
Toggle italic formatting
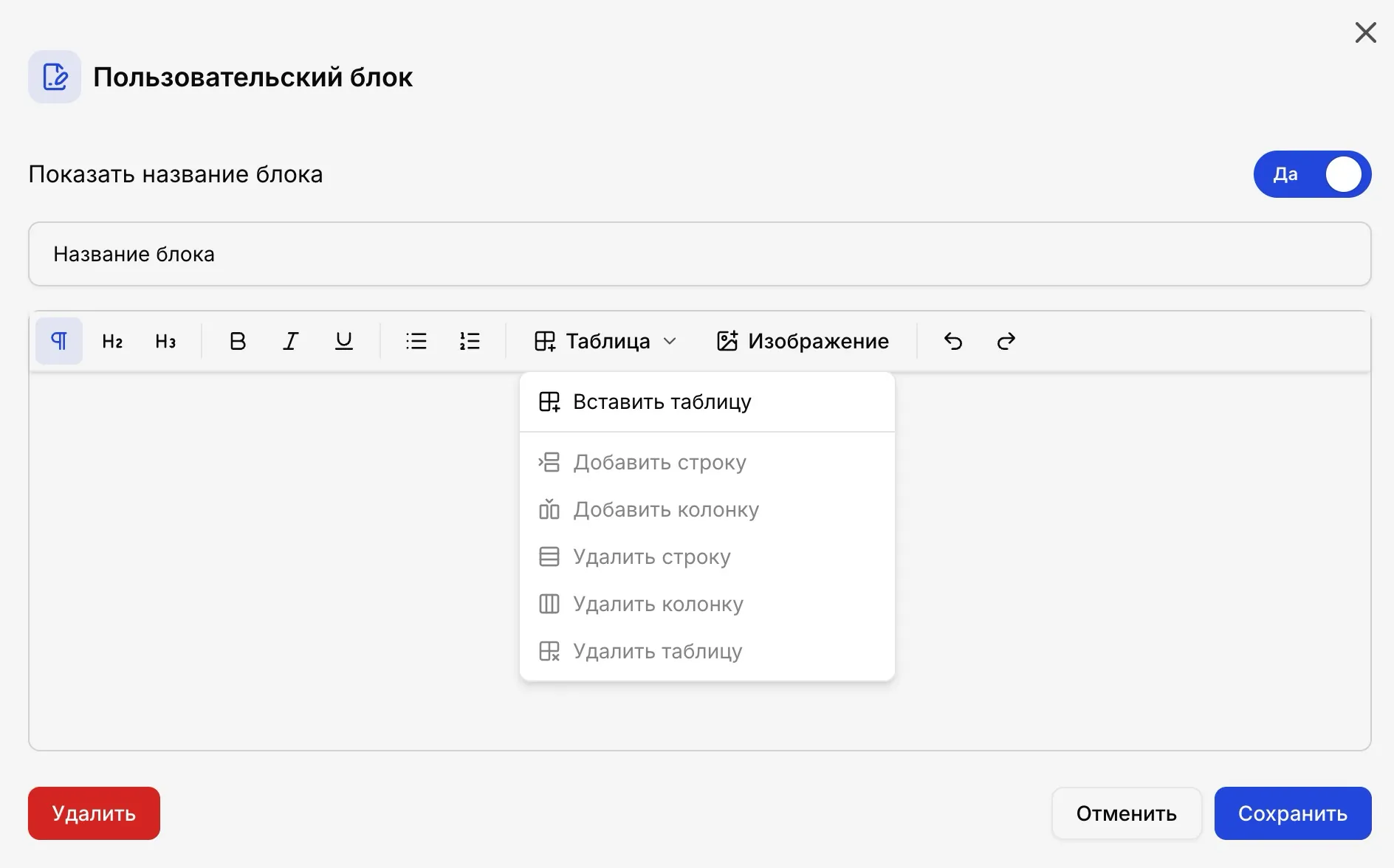[291, 341]
